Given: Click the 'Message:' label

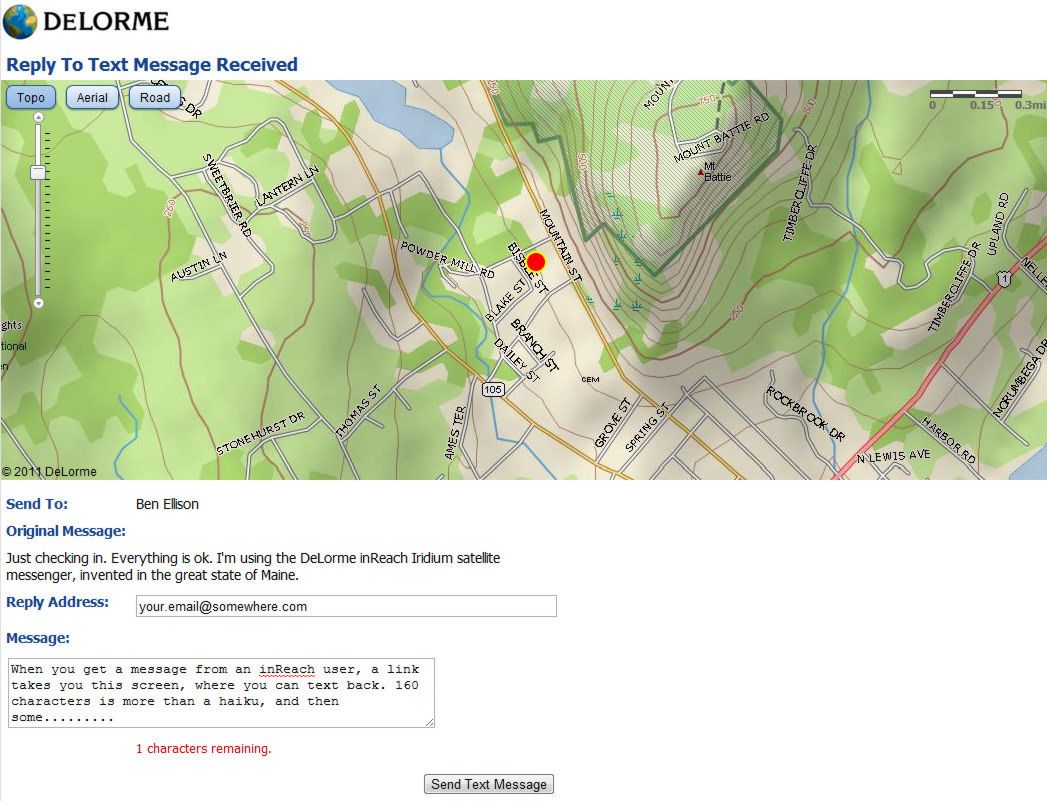Looking at the screenshot, I should point(38,638).
